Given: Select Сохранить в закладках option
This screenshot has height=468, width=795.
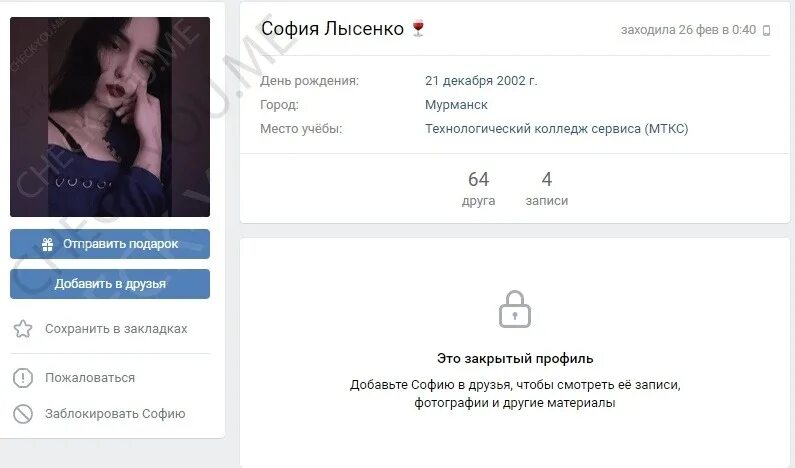Looking at the screenshot, I should pos(100,329).
